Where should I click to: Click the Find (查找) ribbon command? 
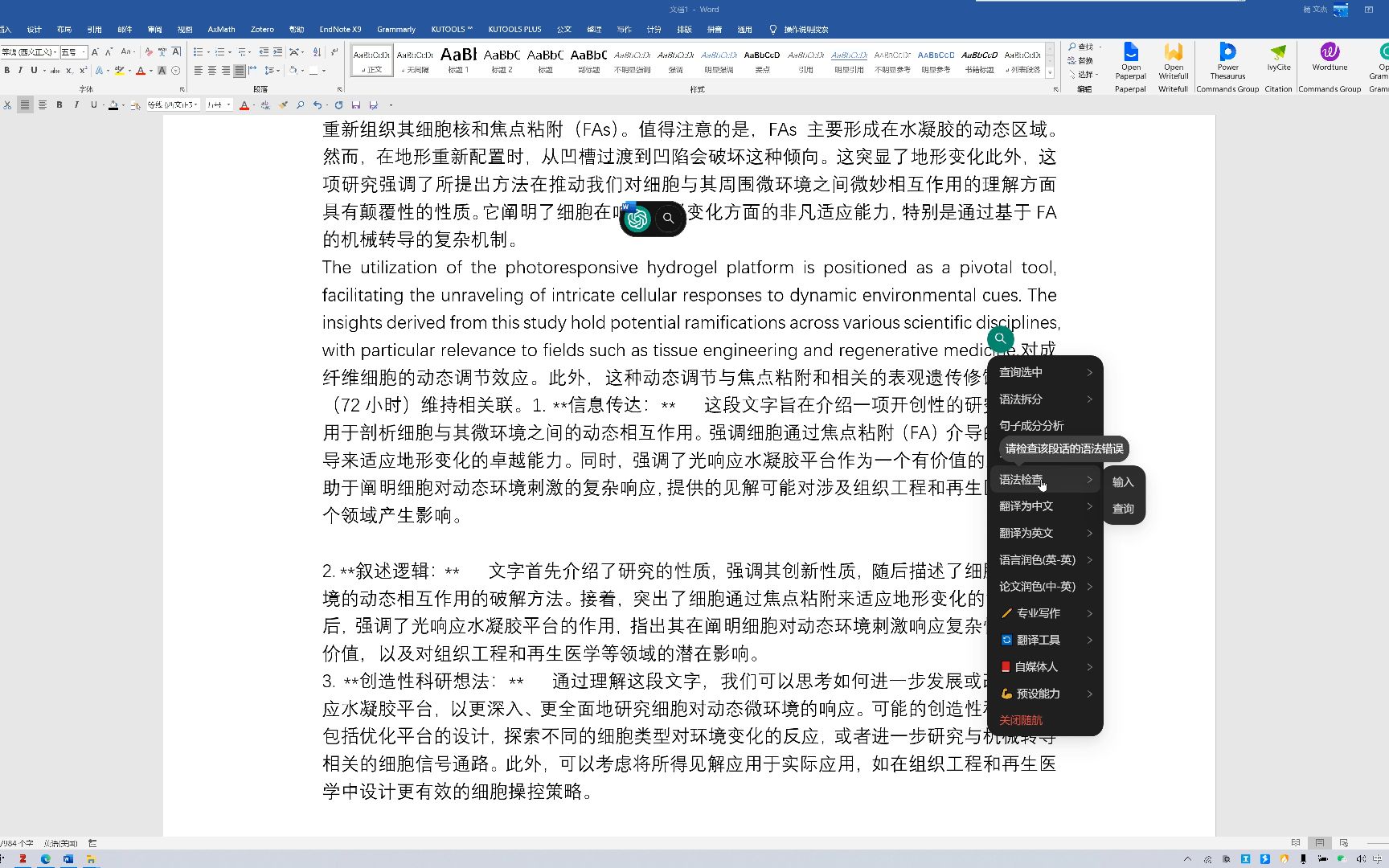1081,47
